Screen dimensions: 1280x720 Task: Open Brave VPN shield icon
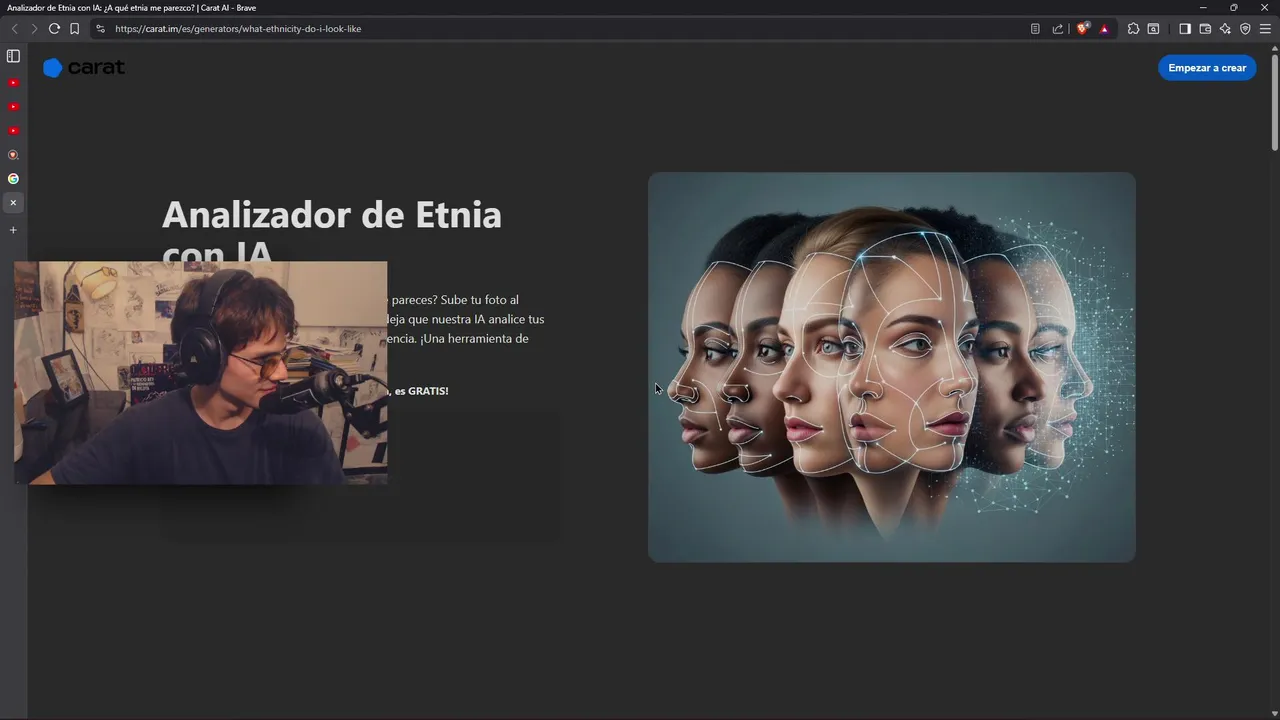(1245, 29)
